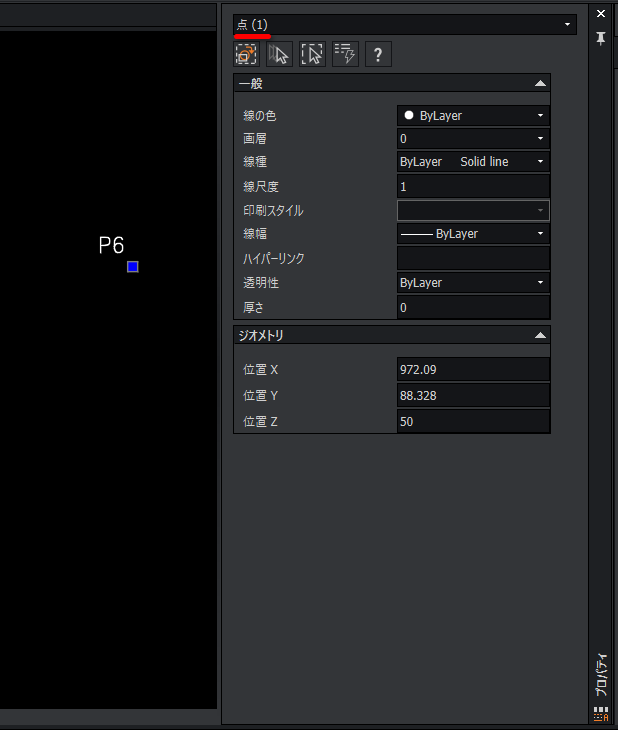This screenshot has height=730, width=618.
Task: Click the filter list lightning icon
Action: (345, 55)
